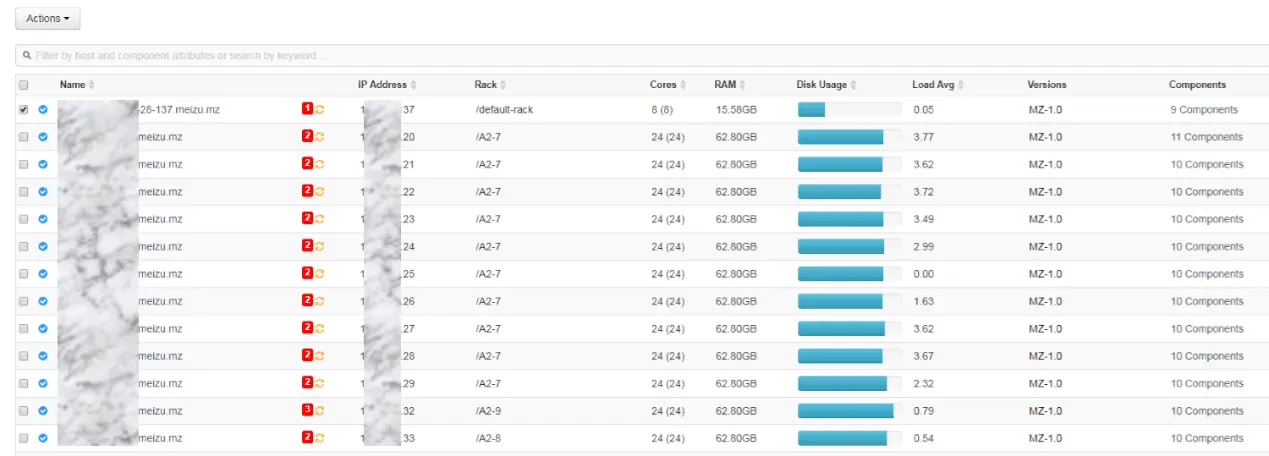Tick the checkbox for host IP ending 32

coord(23,411)
